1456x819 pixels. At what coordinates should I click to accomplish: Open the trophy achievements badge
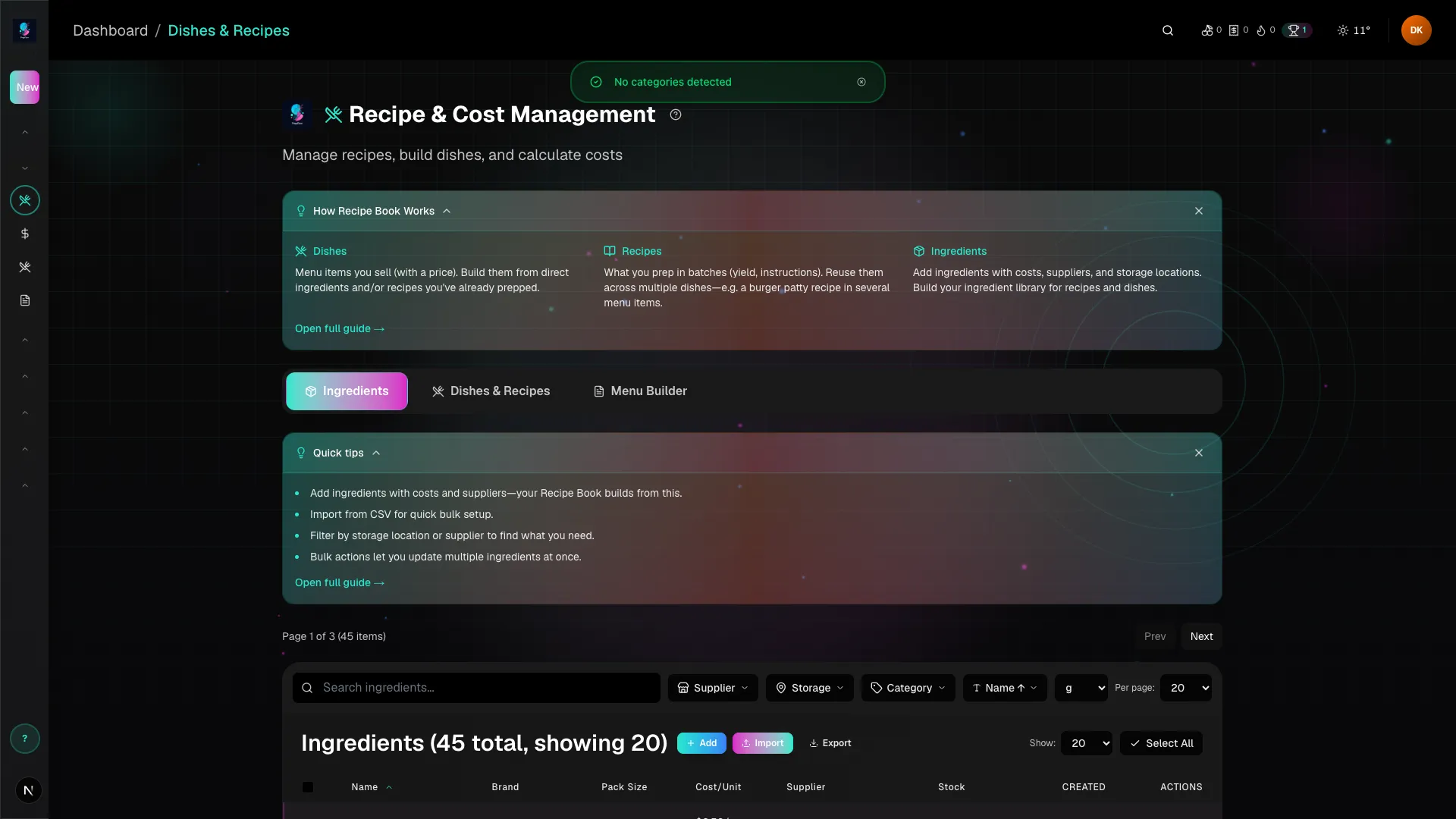point(1297,30)
